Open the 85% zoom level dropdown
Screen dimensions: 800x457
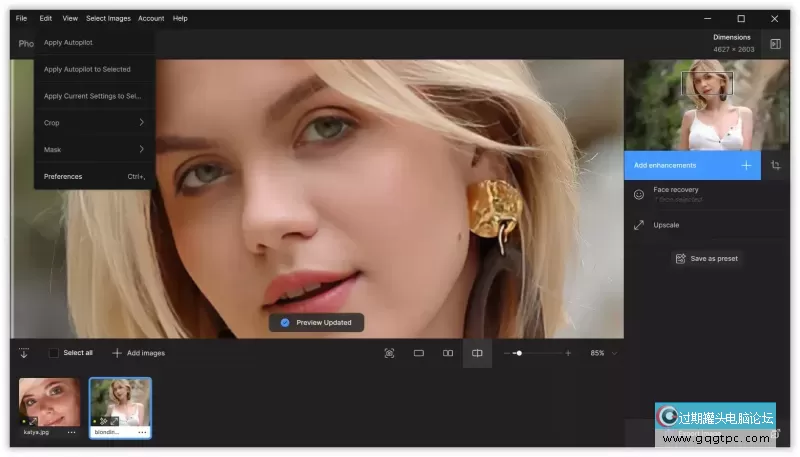[603, 353]
